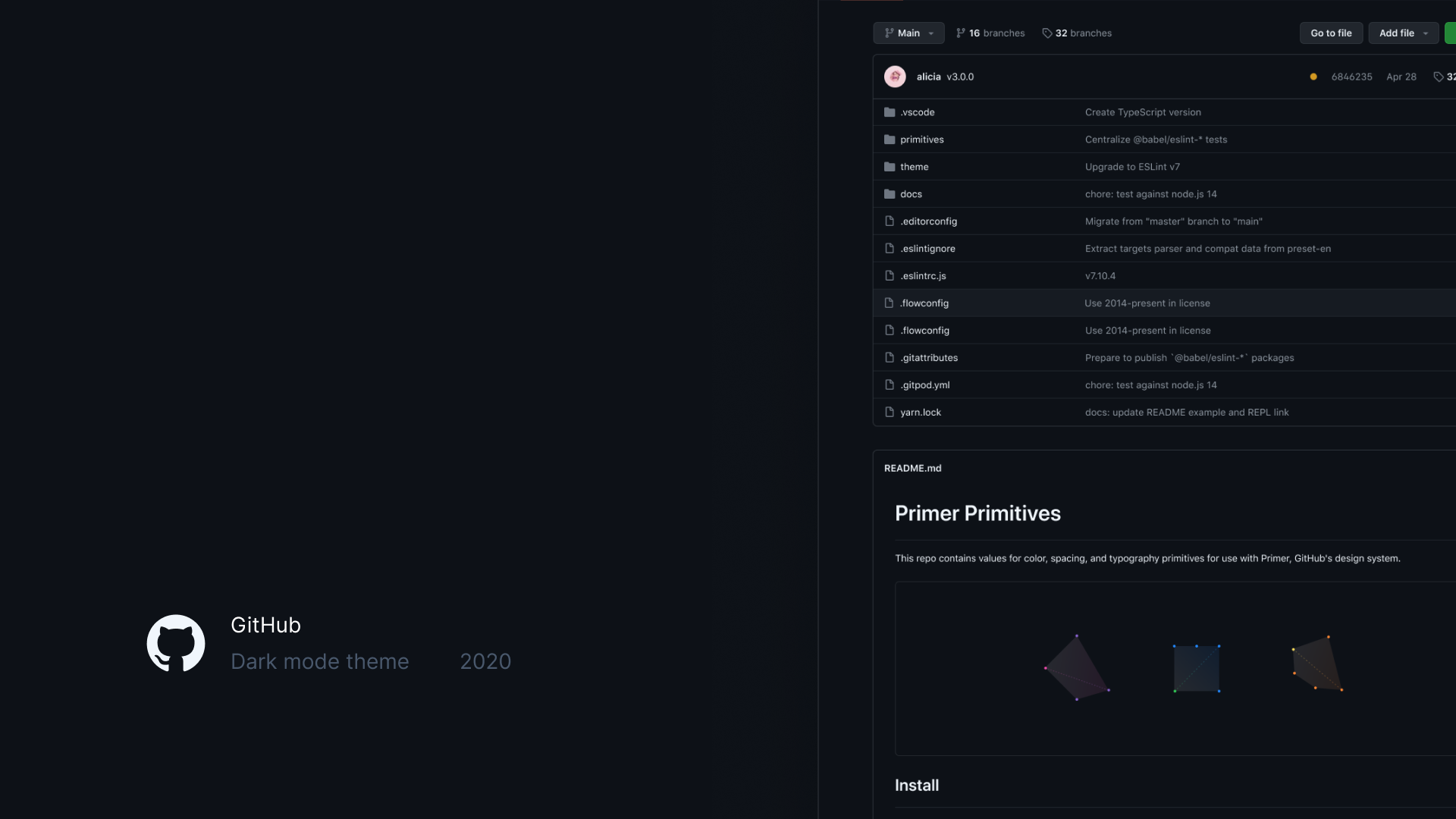This screenshot has height=819, width=1456.
Task: Open the yarn.lock file entry
Action: 920,412
